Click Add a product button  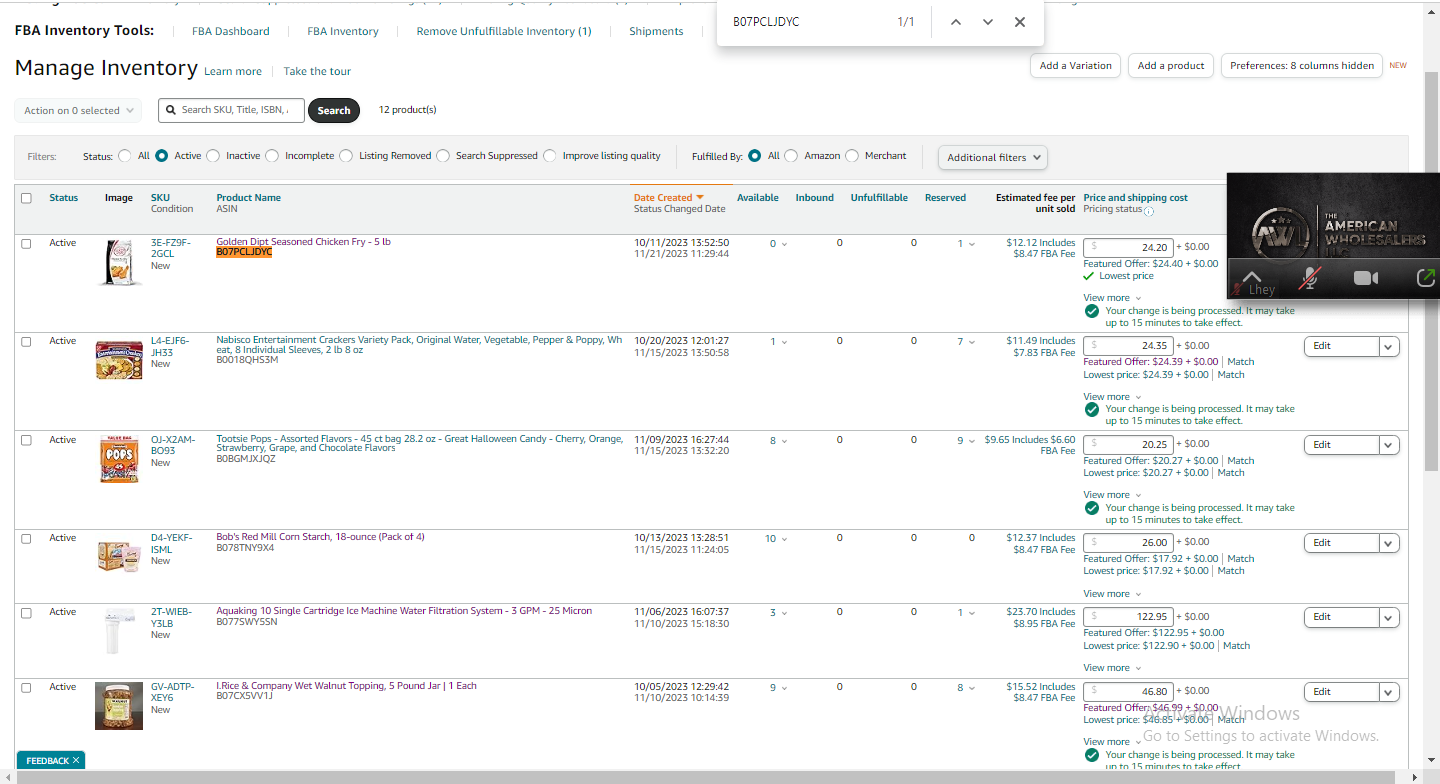click(x=1171, y=65)
